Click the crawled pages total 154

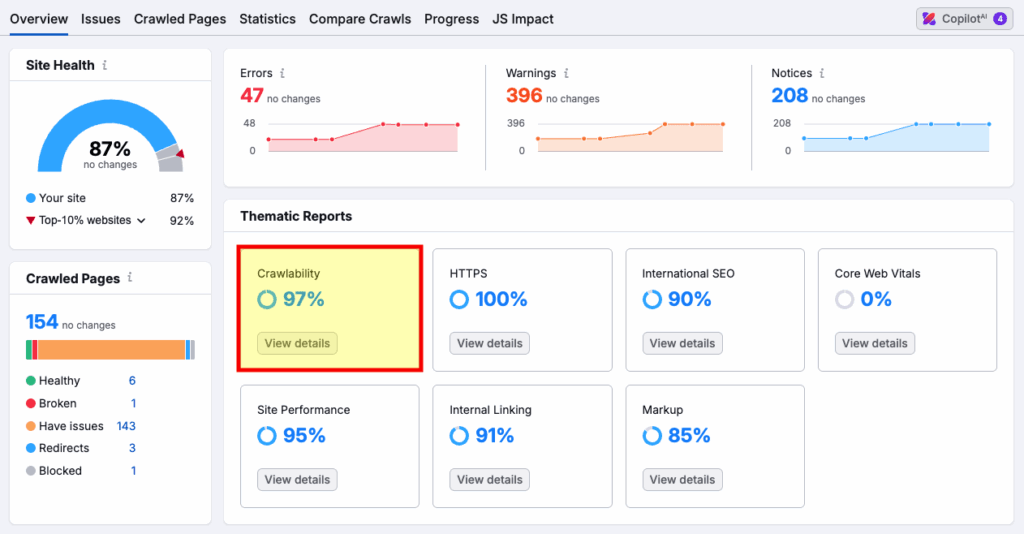pos(42,322)
